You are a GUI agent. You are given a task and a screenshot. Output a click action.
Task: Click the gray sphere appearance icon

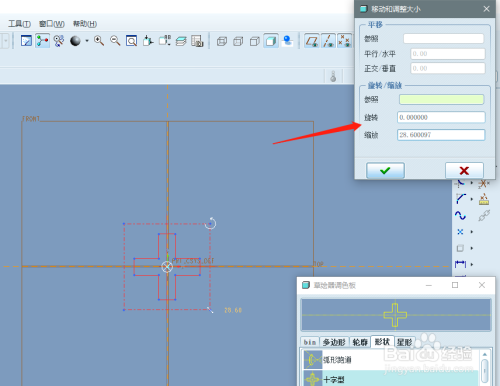(x=75, y=41)
